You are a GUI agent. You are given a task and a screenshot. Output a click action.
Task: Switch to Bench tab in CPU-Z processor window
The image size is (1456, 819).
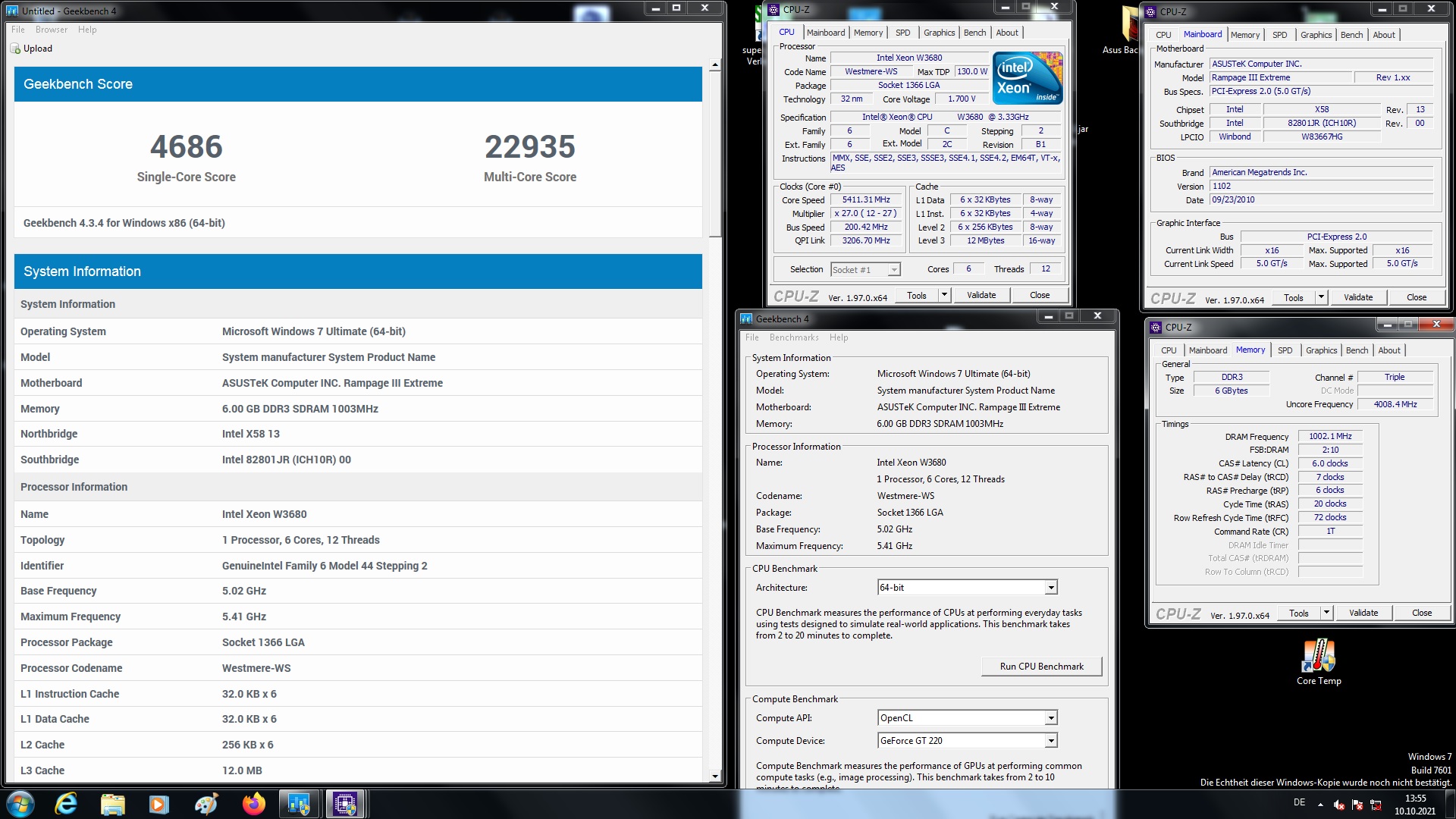pos(975,33)
